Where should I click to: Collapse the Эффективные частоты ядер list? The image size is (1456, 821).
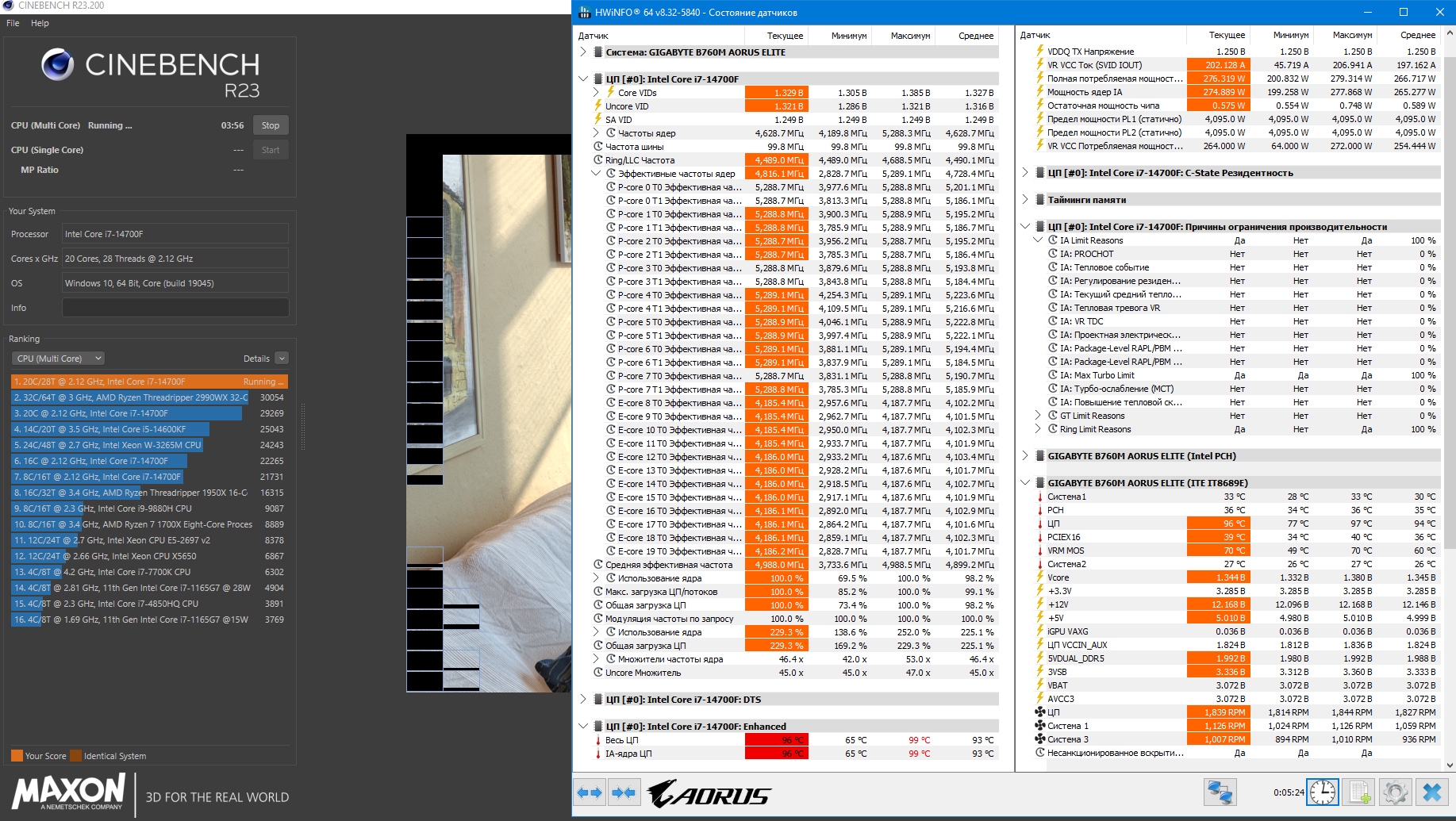click(x=596, y=174)
